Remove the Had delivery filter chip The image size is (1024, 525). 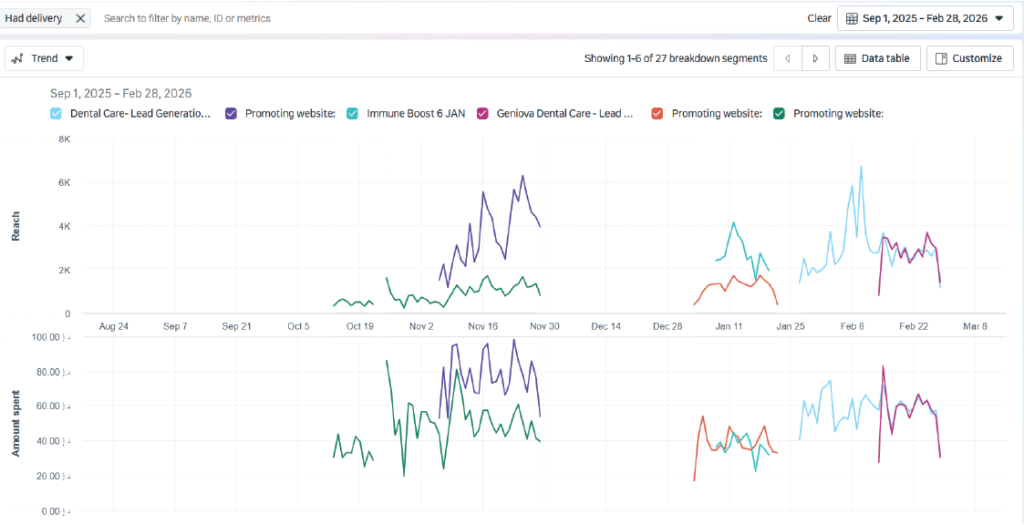(x=80, y=18)
